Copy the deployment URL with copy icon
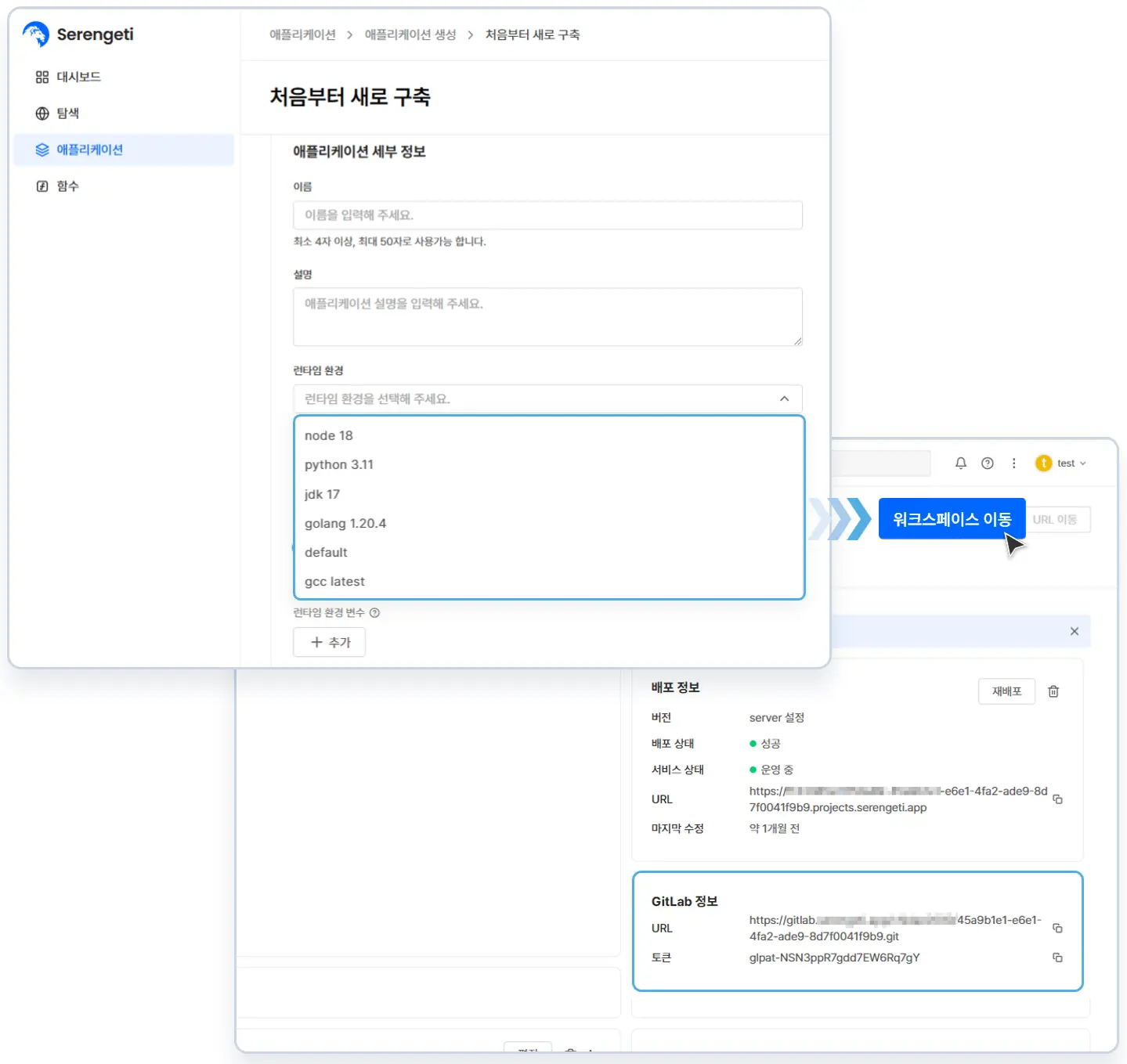This screenshot has width=1127, height=1064. [x=1057, y=799]
